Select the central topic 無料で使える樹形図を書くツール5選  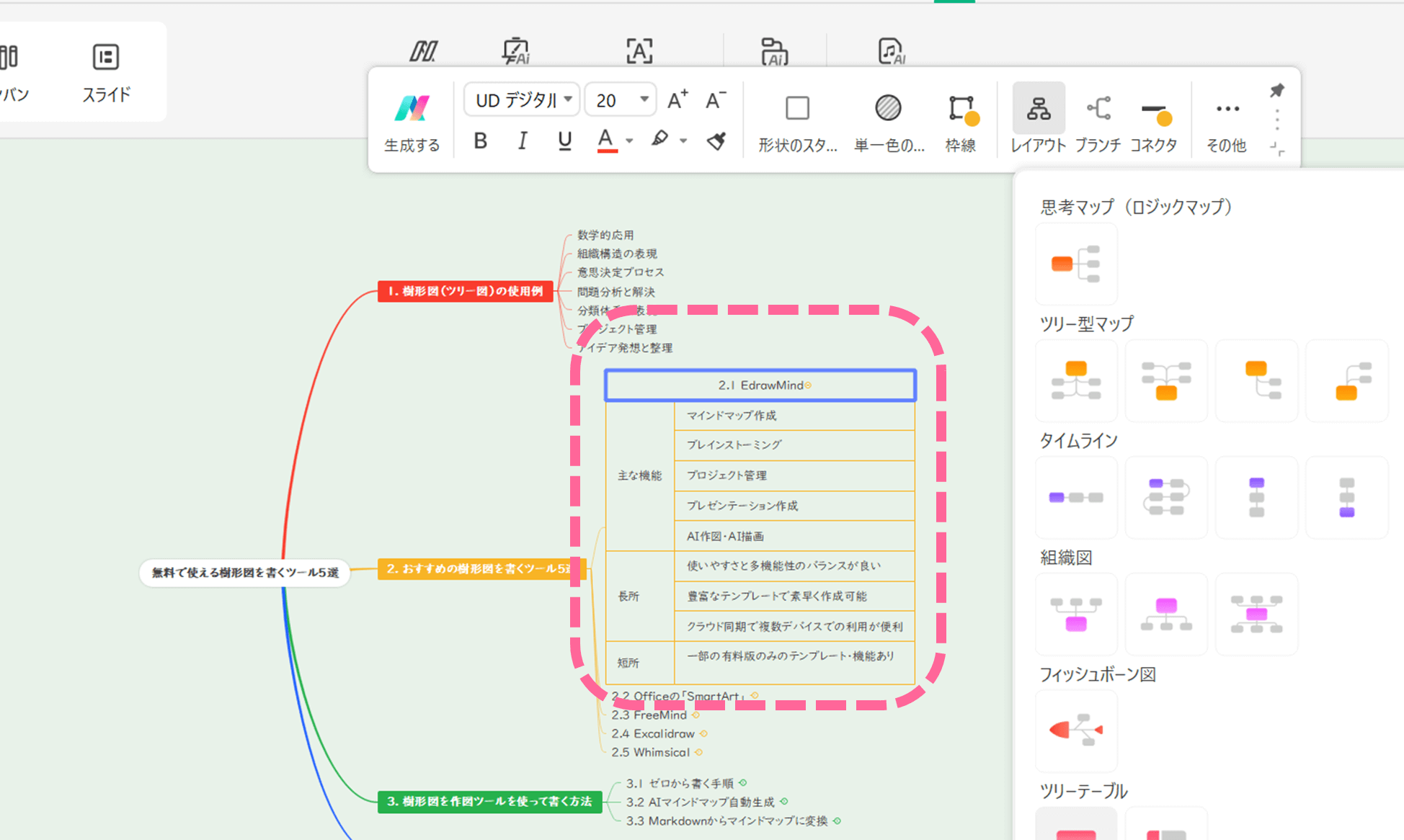(x=245, y=573)
